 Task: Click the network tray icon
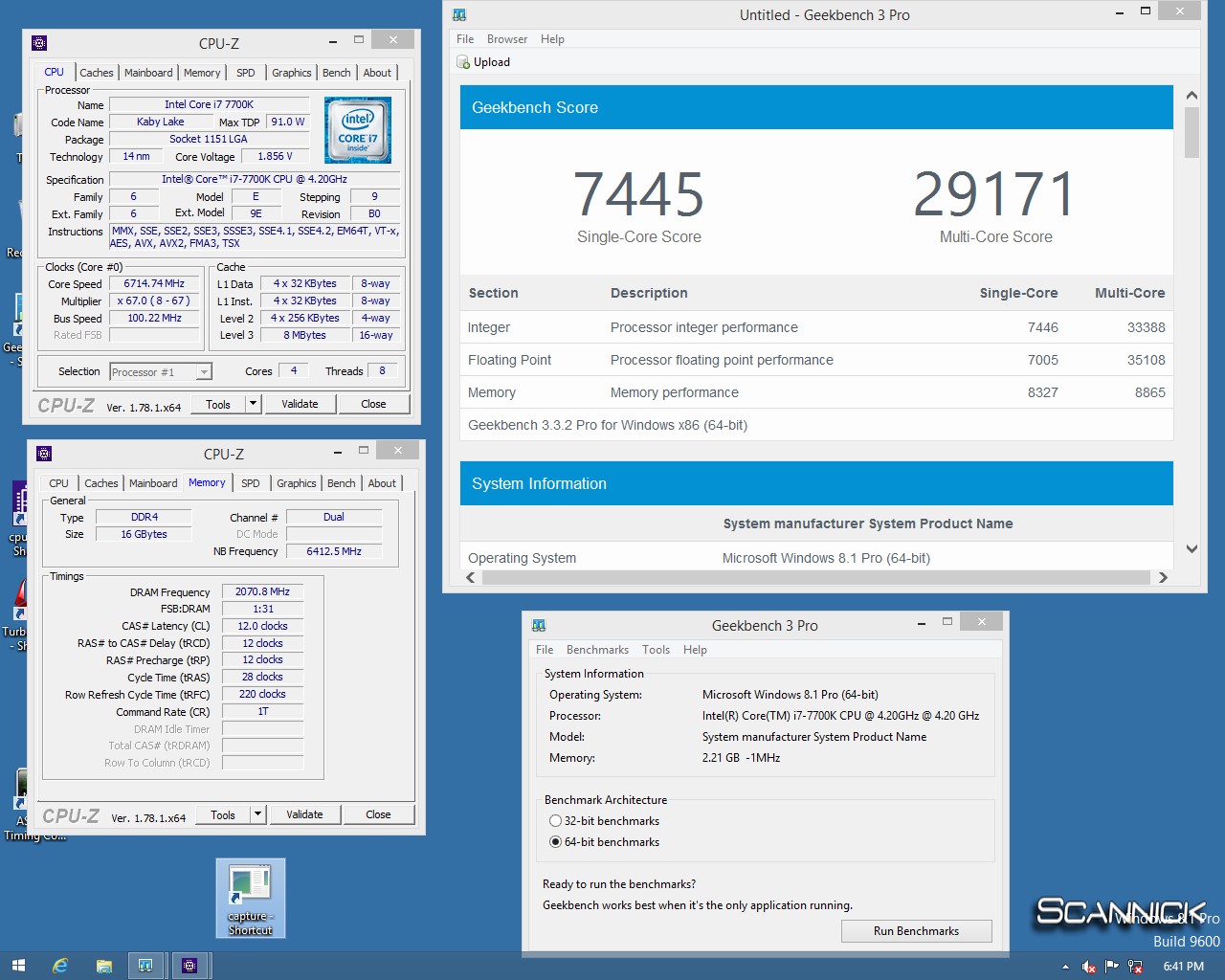click(1135, 967)
